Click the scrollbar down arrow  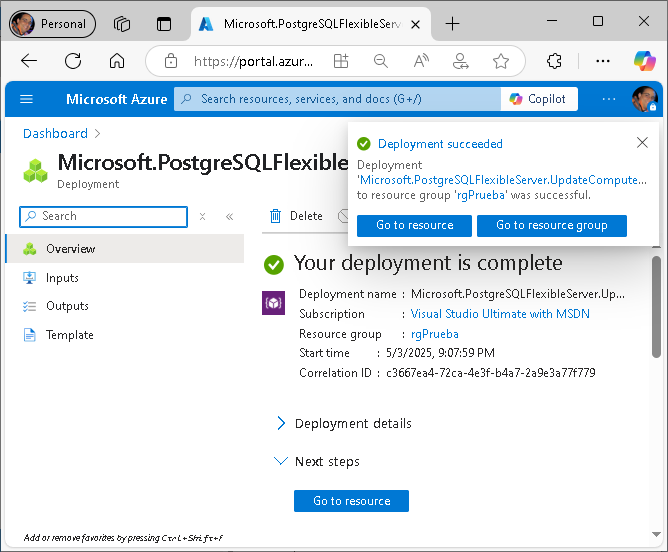(656, 534)
